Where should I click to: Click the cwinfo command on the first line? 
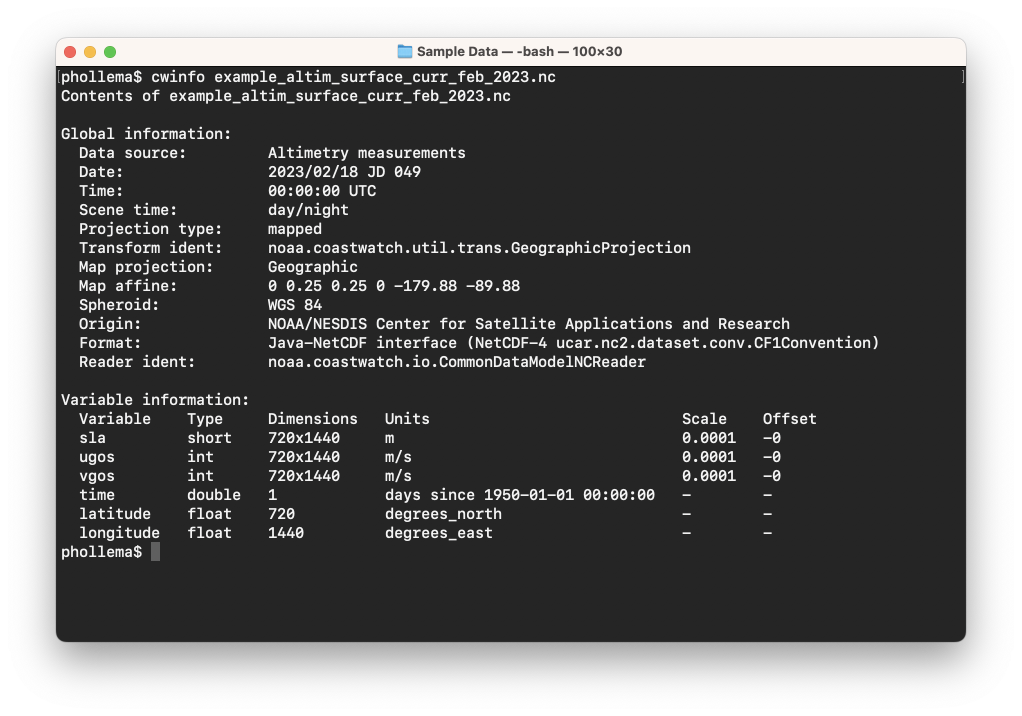click(x=174, y=77)
